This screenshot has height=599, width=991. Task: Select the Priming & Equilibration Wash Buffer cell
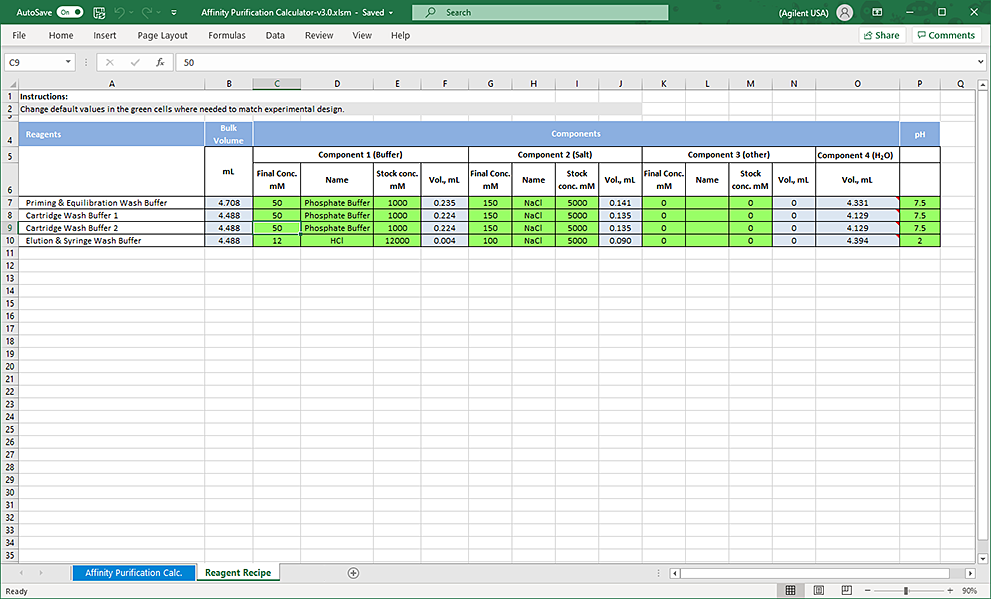tap(111, 203)
